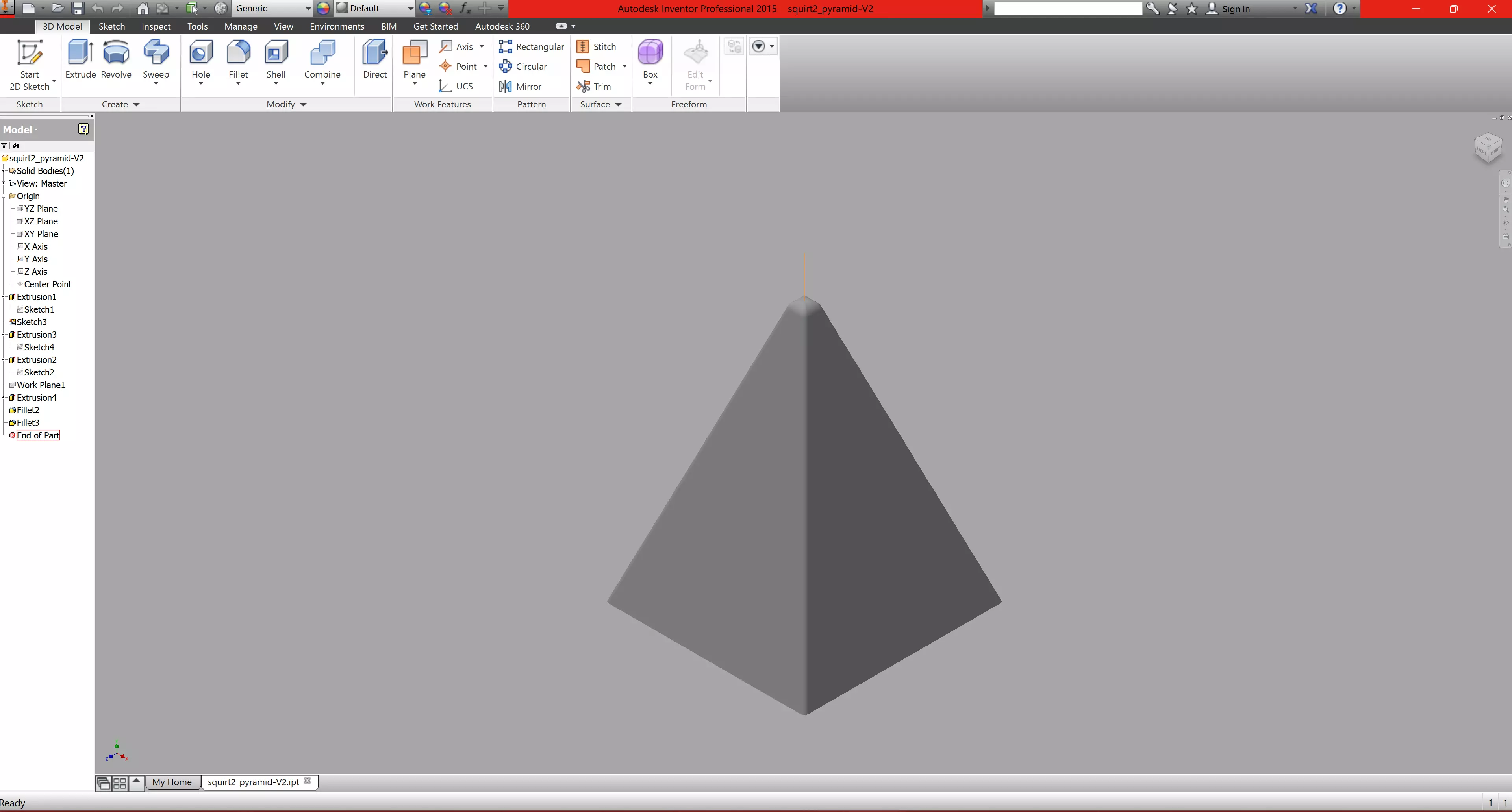This screenshot has height=812, width=1512.
Task: Select the Revolve tool
Action: click(116, 59)
